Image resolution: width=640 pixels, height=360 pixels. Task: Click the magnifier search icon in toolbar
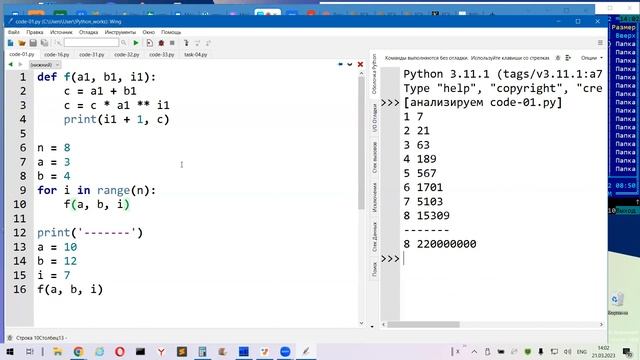(x=124, y=43)
